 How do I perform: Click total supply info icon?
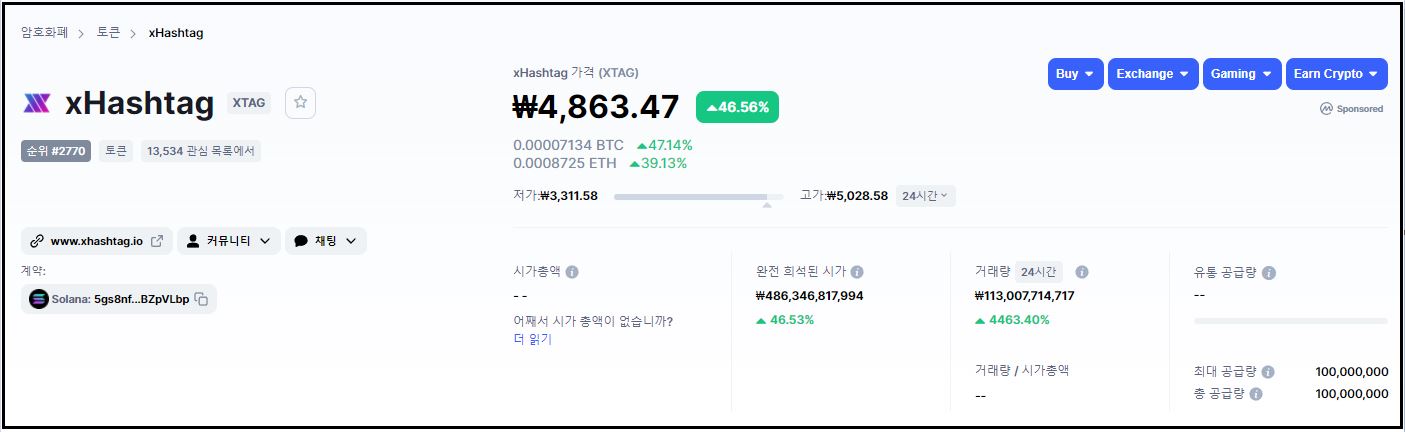[1256, 394]
